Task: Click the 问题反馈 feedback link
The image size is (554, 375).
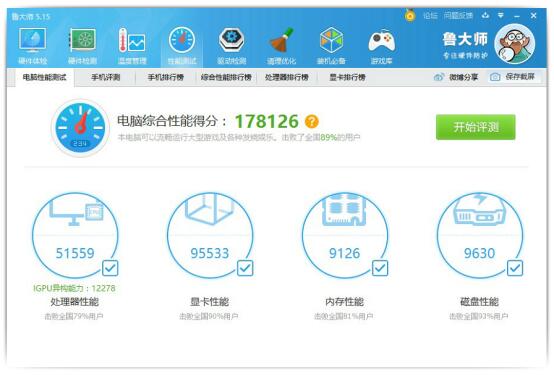Action: click(458, 16)
